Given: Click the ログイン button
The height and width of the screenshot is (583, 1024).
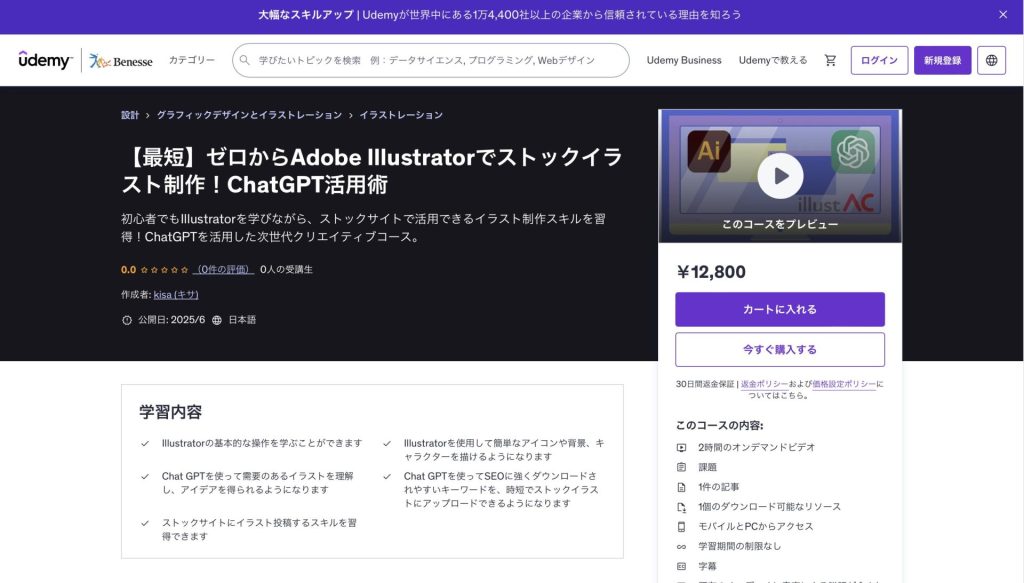Looking at the screenshot, I should click(879, 60).
